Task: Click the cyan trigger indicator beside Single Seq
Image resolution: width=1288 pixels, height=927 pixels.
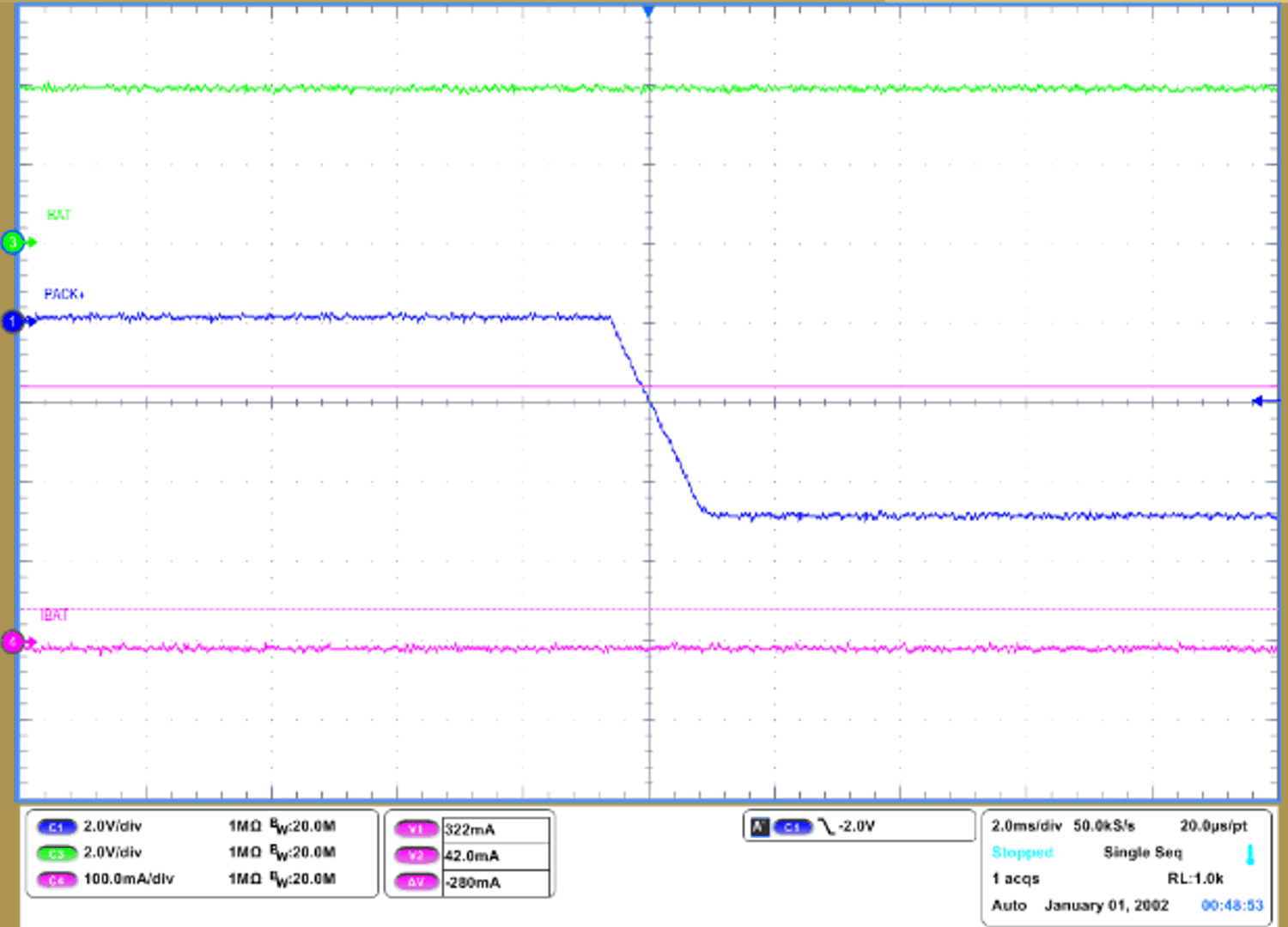Action: [x=1250, y=855]
